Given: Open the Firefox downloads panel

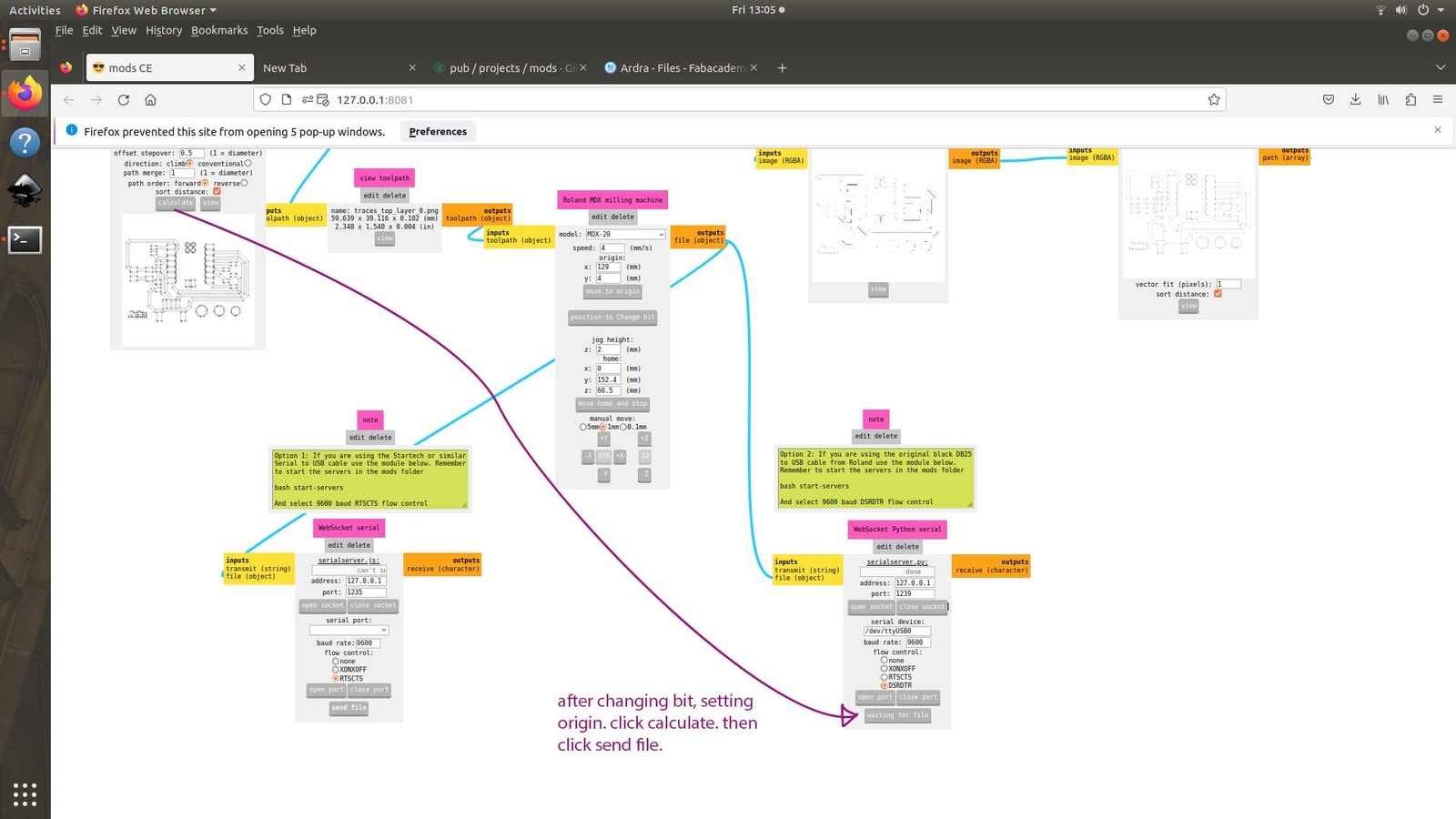Looking at the screenshot, I should [1356, 100].
